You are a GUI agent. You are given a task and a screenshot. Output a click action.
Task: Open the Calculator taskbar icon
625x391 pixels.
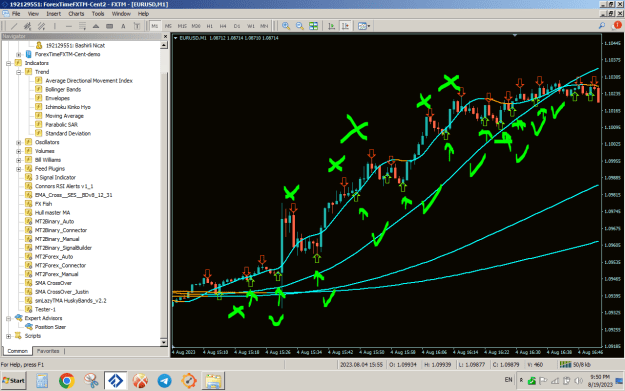tap(42, 381)
